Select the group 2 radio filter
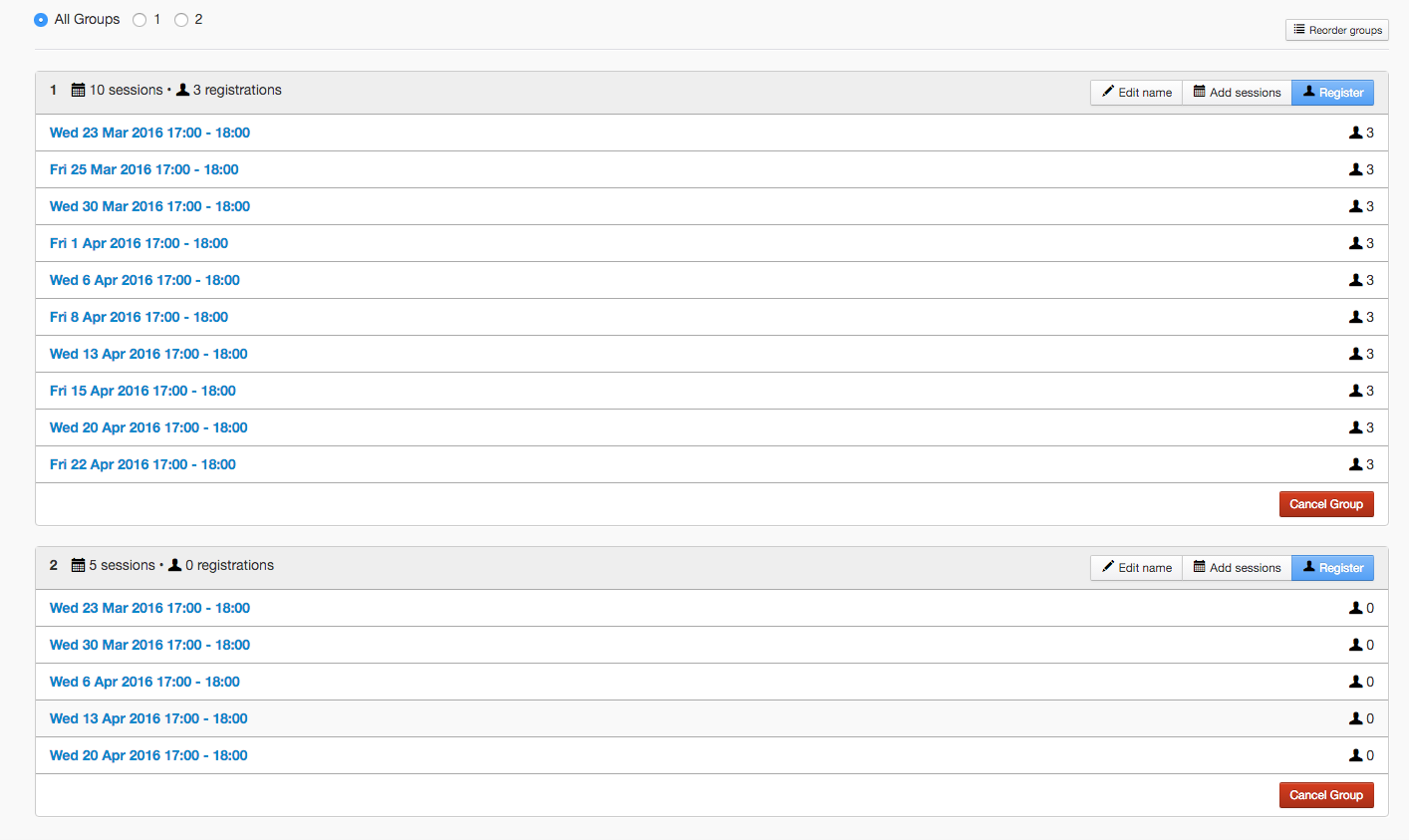 coord(181,20)
